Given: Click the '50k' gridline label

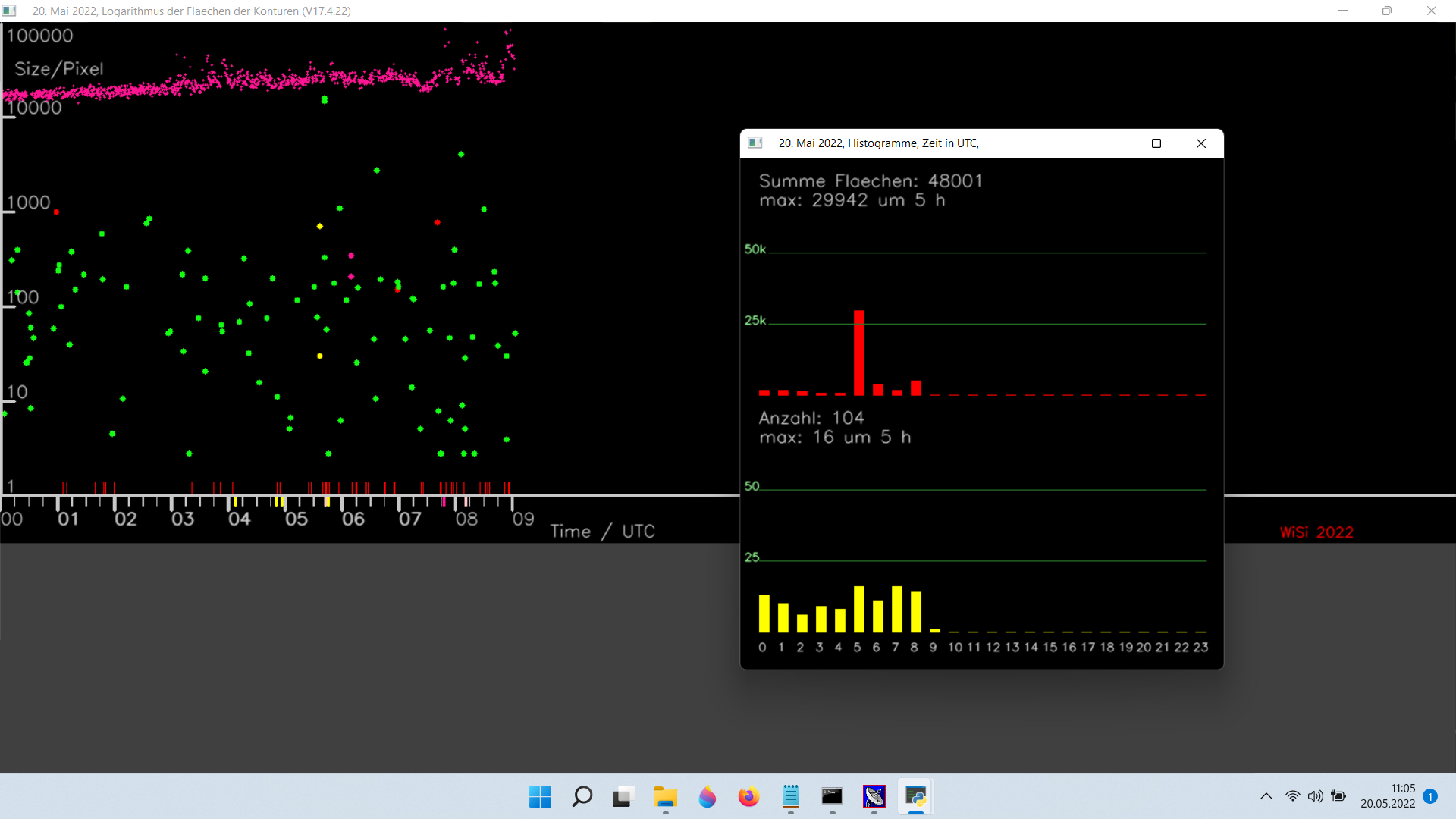Looking at the screenshot, I should click(755, 249).
